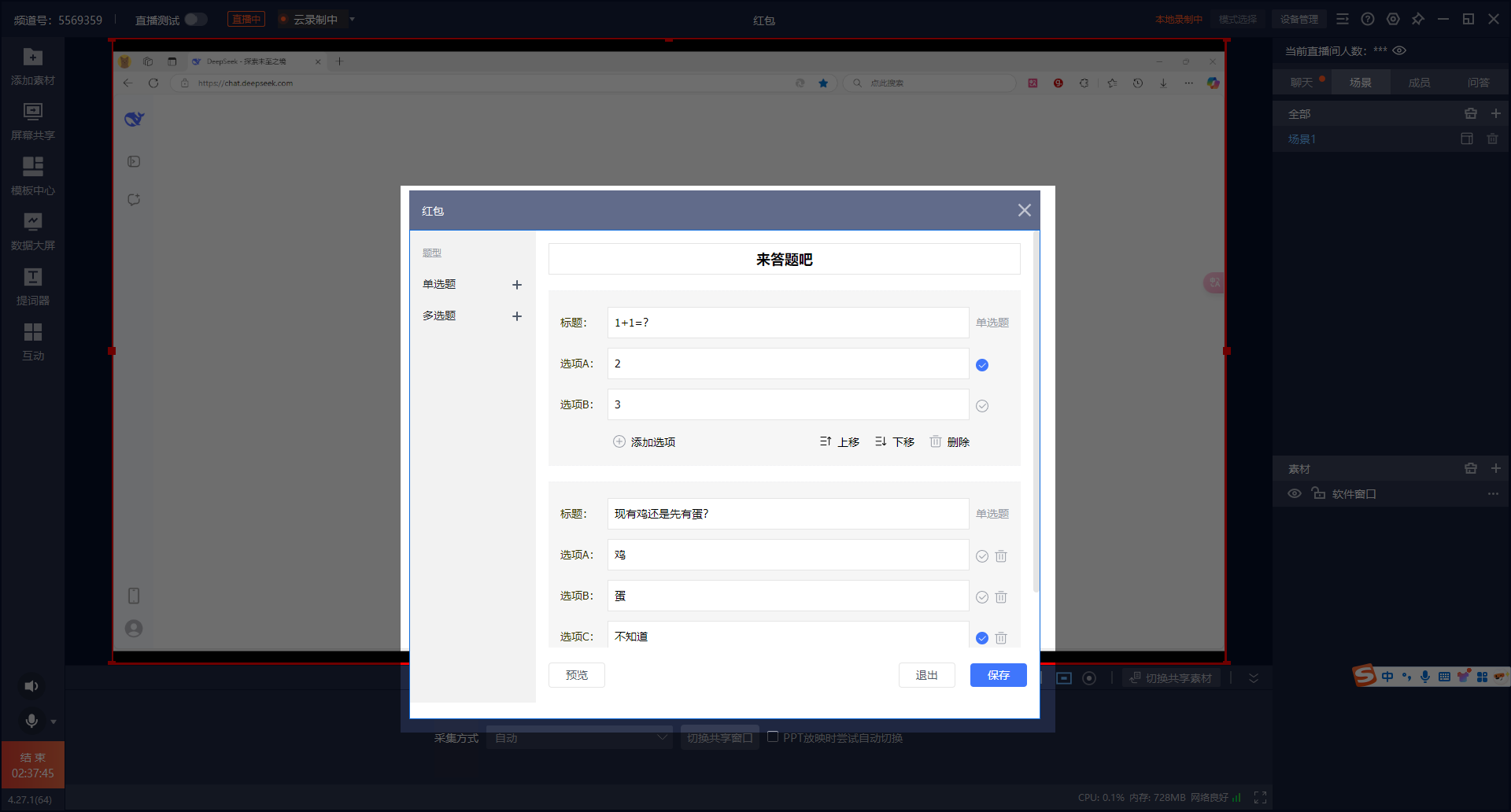Click 添加选项 to add an option
This screenshot has width=1511, height=812.
[644, 442]
